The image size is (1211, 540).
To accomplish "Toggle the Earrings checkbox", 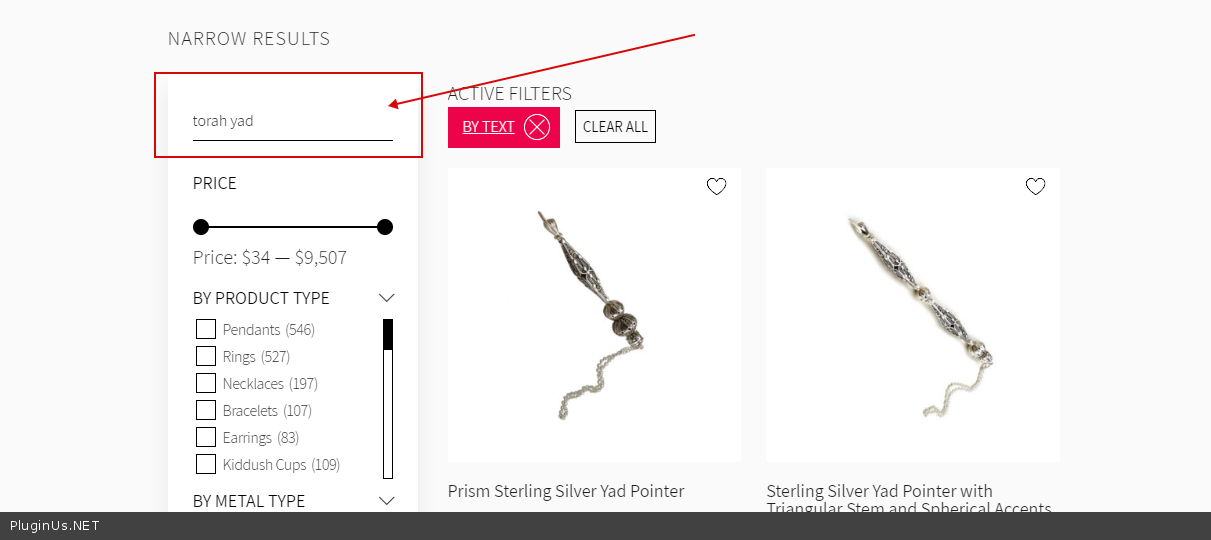I will pyautogui.click(x=206, y=437).
